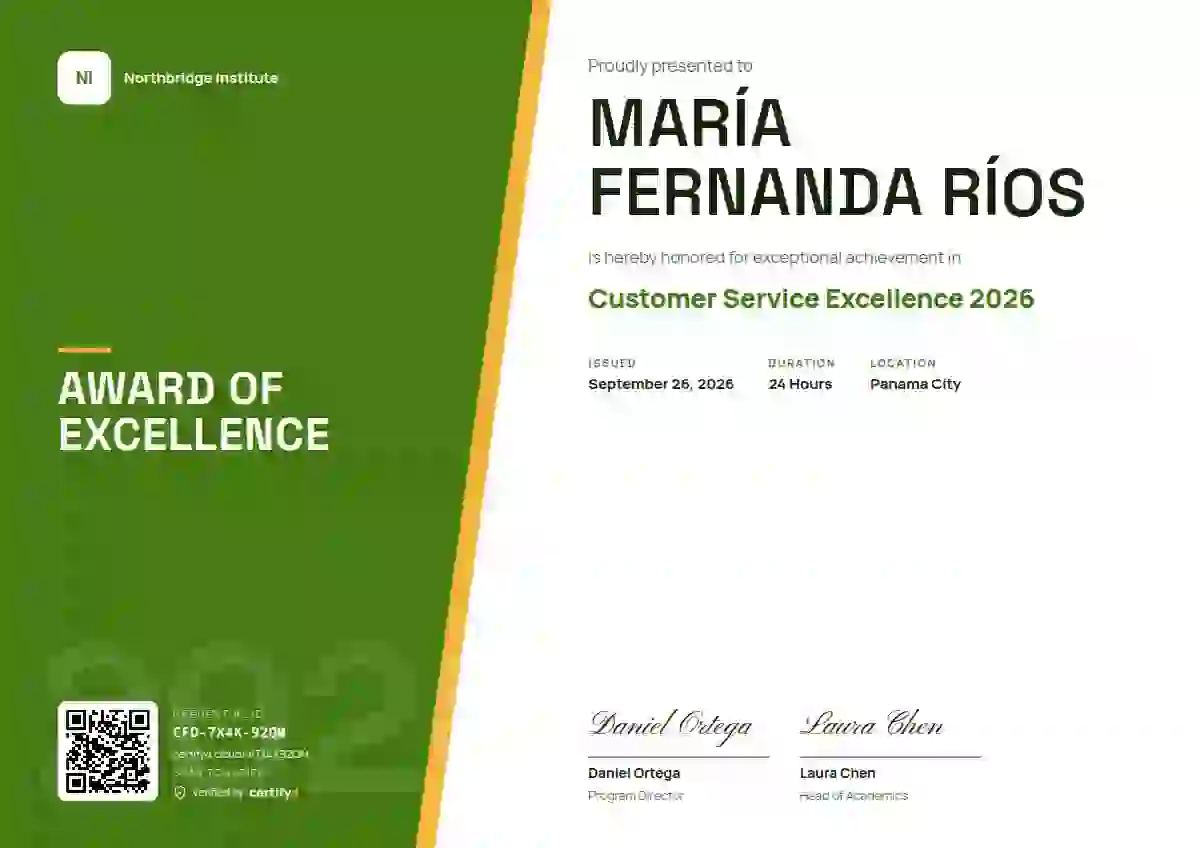1200x848 pixels.
Task: Select the 'Northbridge Institute' name
Action: [201, 78]
